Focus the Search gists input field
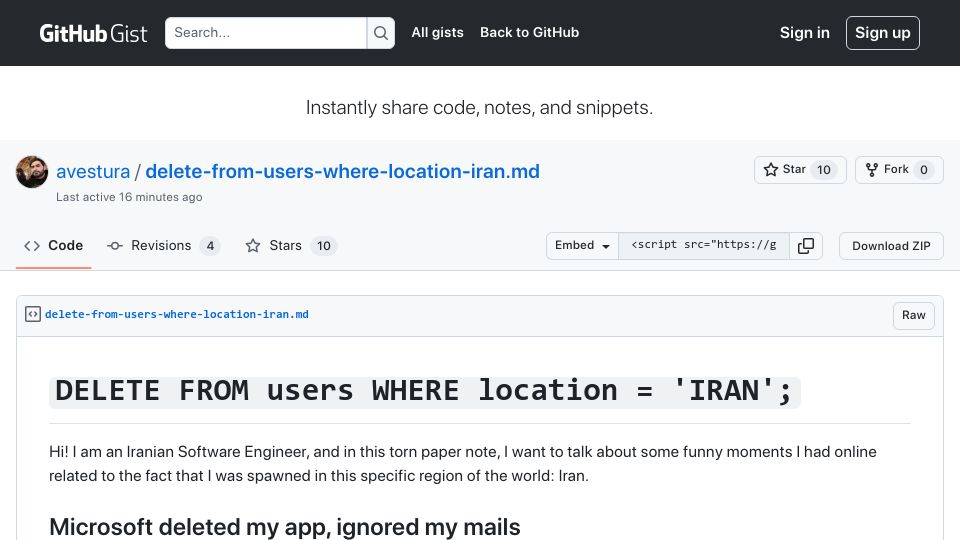Image resolution: width=960 pixels, height=540 pixels. pos(266,33)
